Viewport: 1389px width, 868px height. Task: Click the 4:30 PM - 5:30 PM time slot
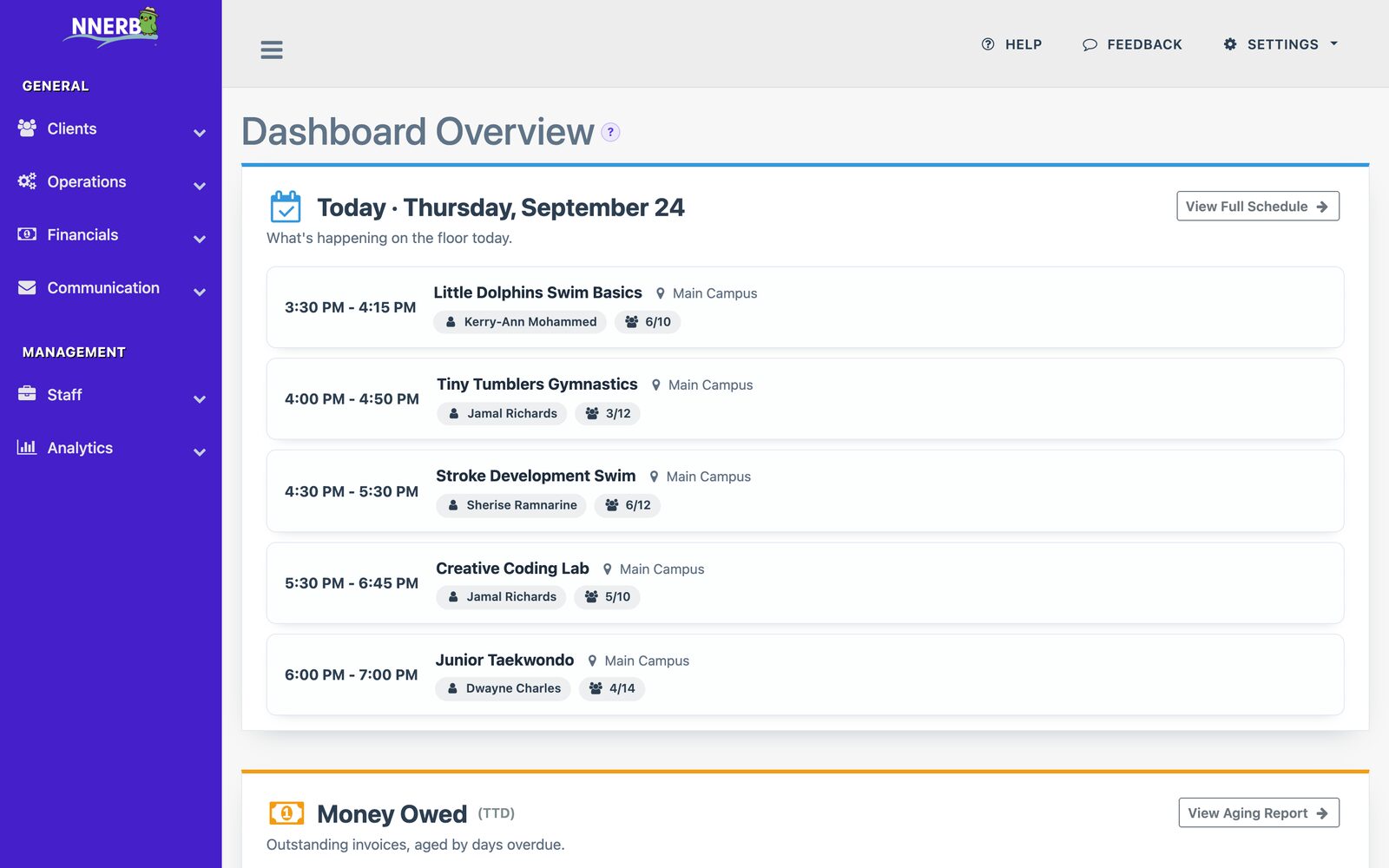coord(352,491)
